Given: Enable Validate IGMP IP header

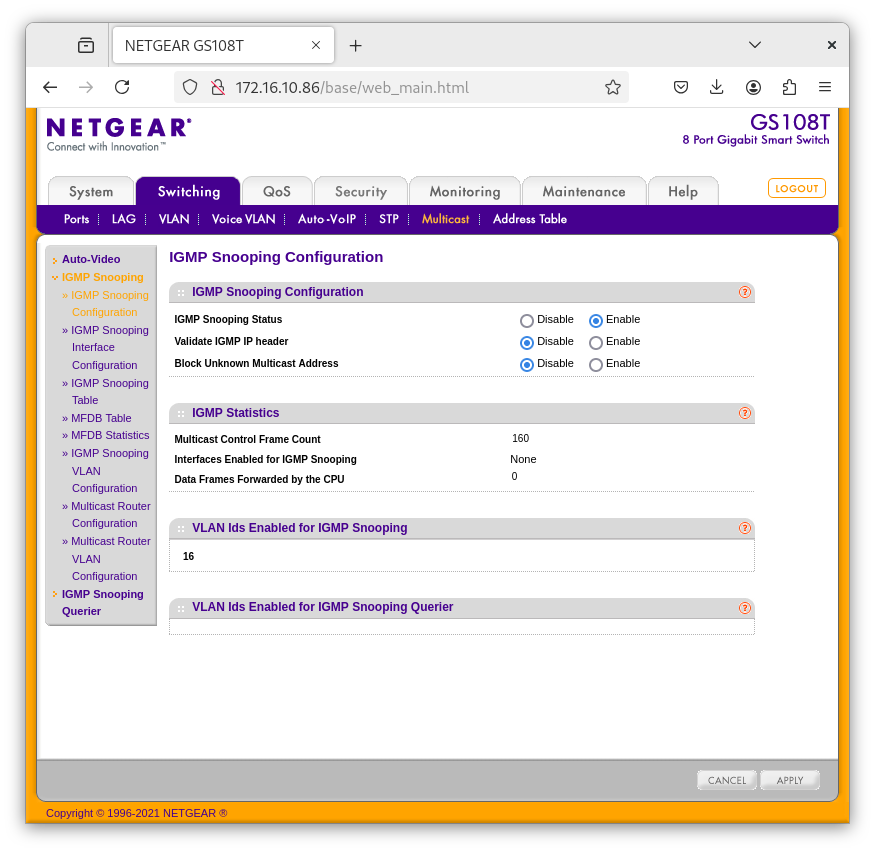Looking at the screenshot, I should coord(596,343).
